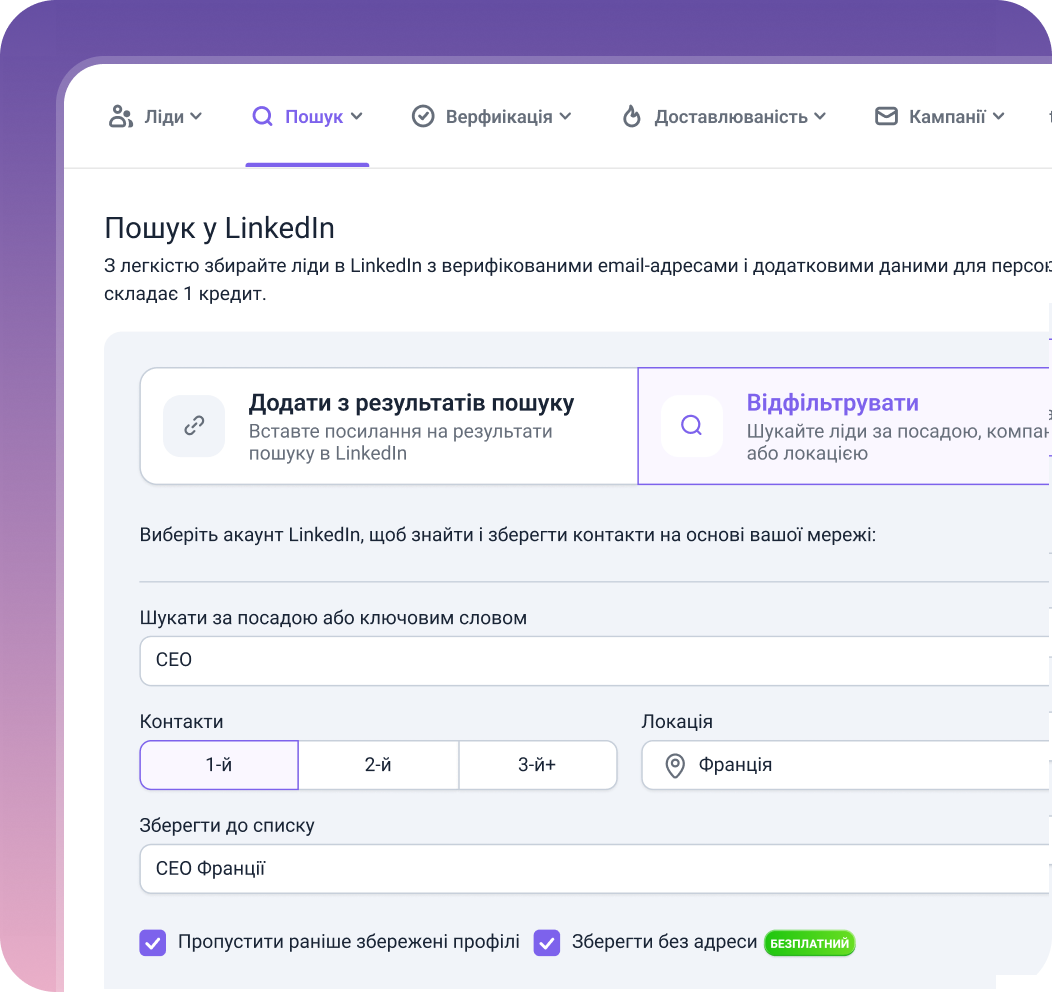The width and height of the screenshot is (1052, 992).
Task: Uncheck Зберегти без адреси checkbox
Action: point(547,942)
